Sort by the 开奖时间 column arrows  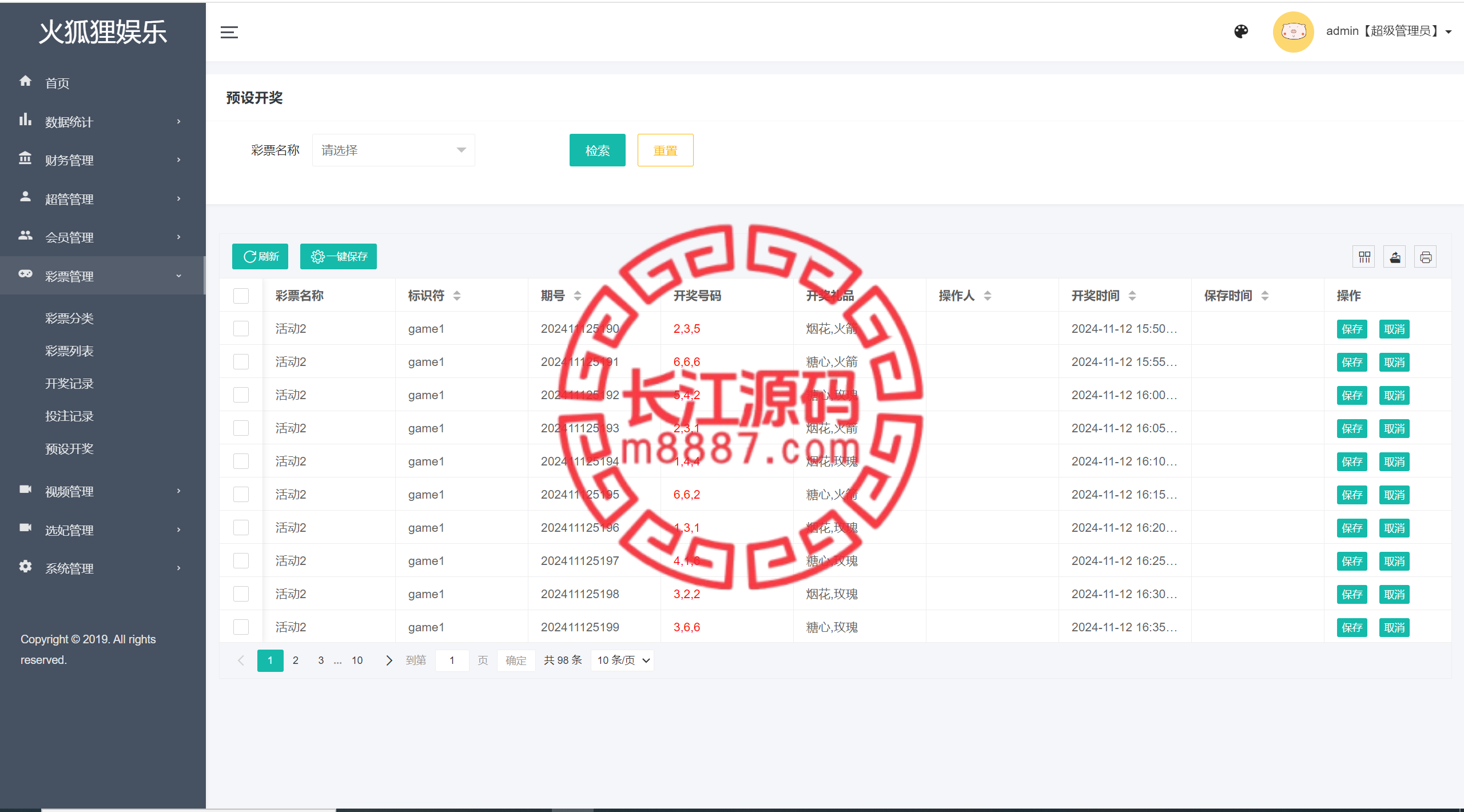[1132, 296]
